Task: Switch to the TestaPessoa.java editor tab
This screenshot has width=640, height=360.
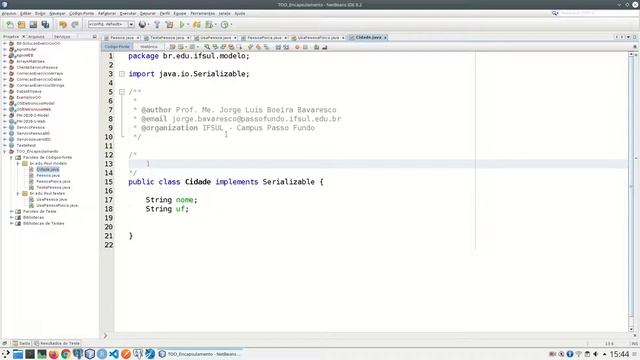Action: 167,38
